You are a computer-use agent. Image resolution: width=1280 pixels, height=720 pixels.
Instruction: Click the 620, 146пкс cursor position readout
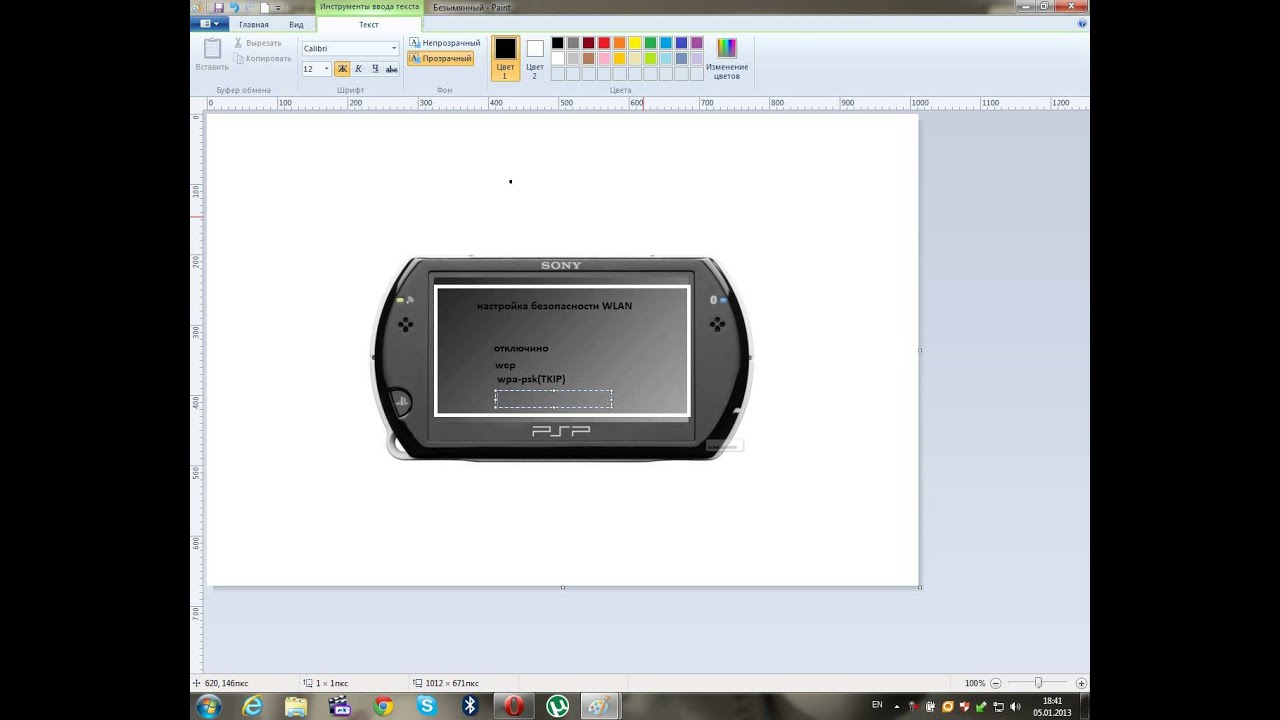[225, 683]
